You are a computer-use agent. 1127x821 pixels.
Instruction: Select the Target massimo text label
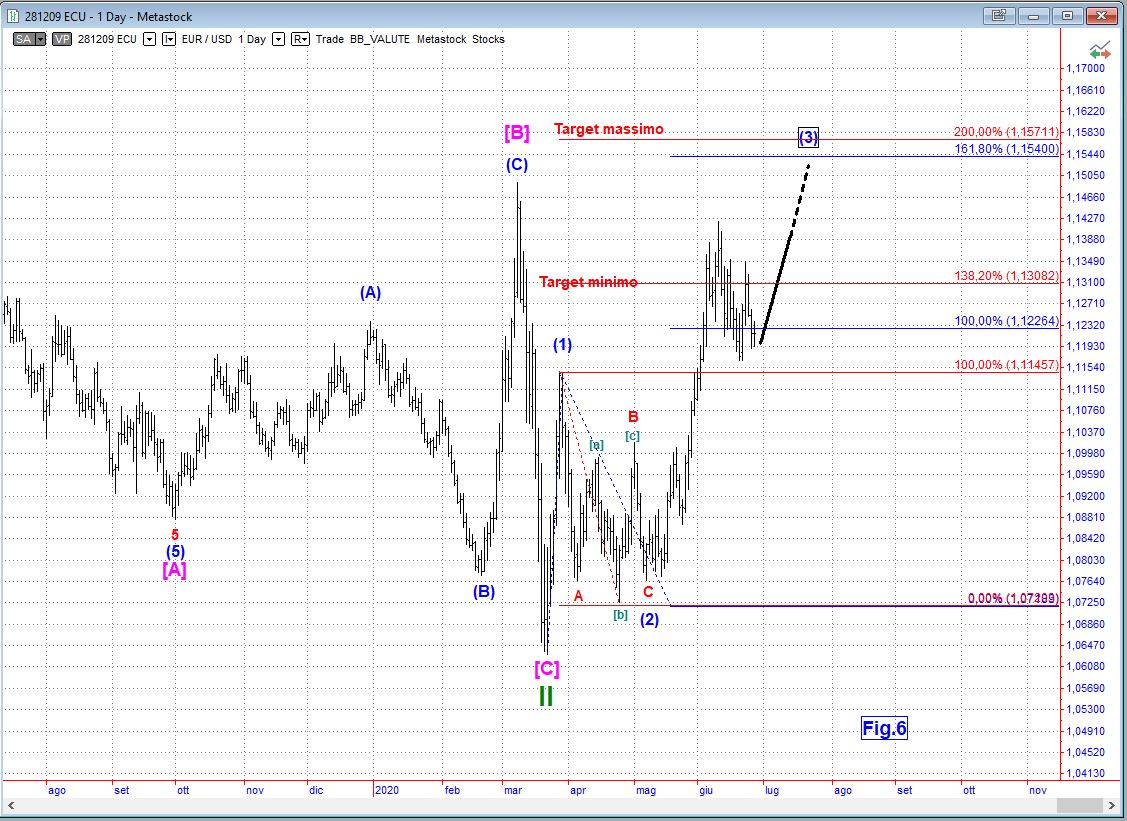(x=608, y=129)
